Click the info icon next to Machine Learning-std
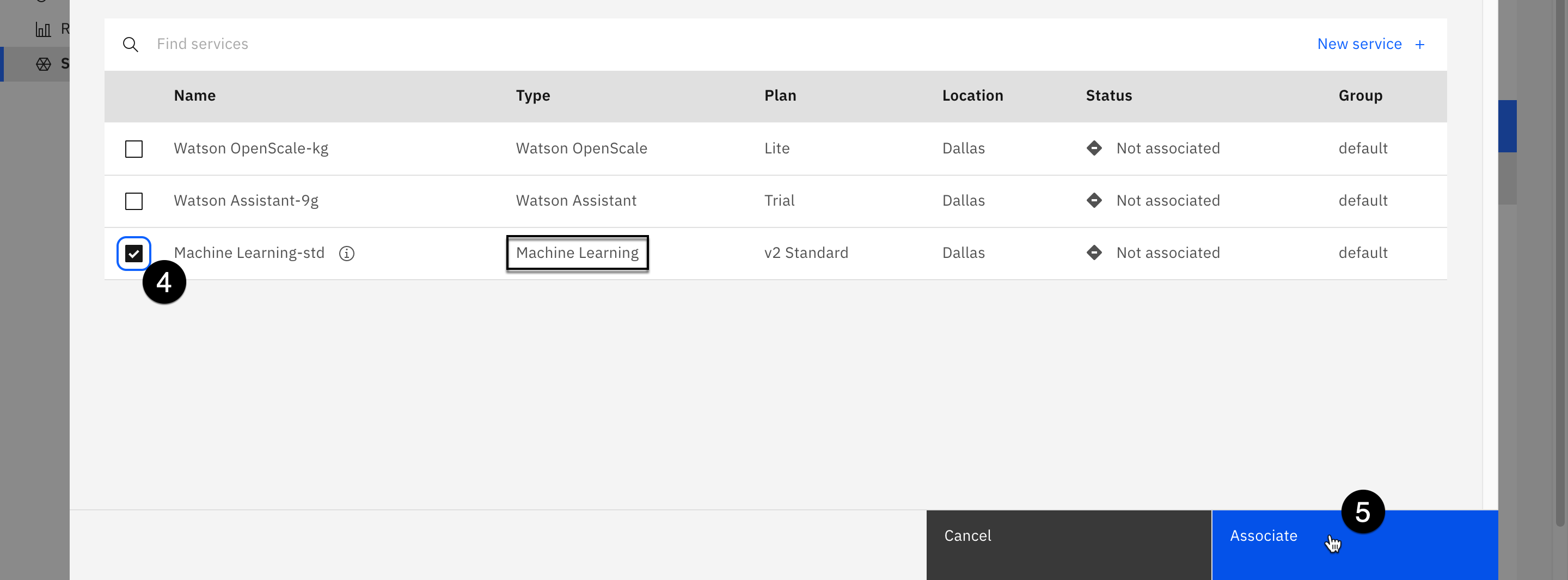Image resolution: width=1568 pixels, height=580 pixels. point(347,254)
